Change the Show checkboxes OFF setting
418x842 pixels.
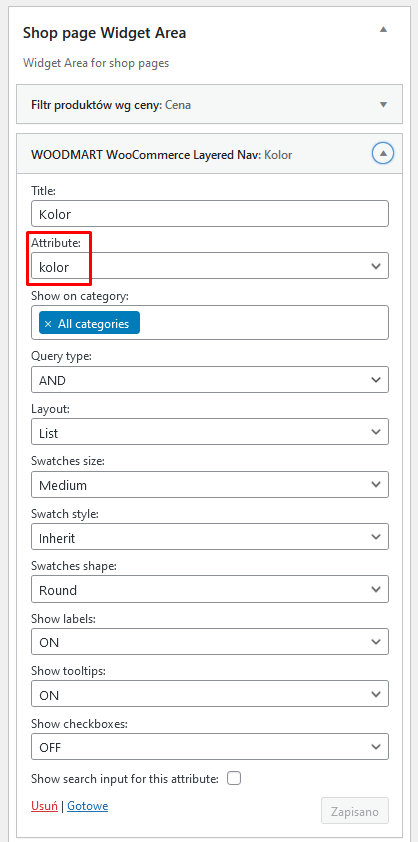[x=210, y=747]
